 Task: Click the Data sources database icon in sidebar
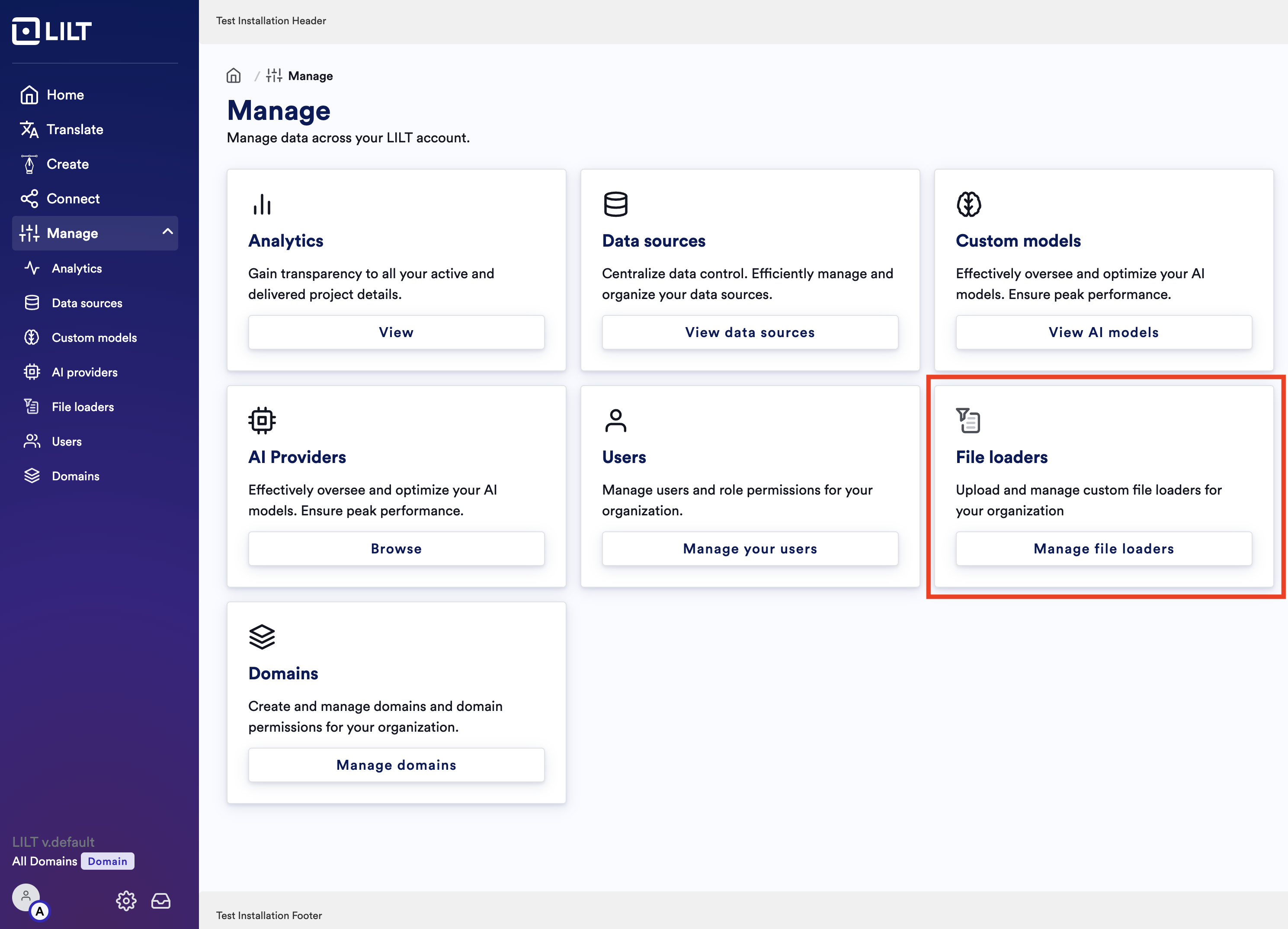pyautogui.click(x=32, y=303)
